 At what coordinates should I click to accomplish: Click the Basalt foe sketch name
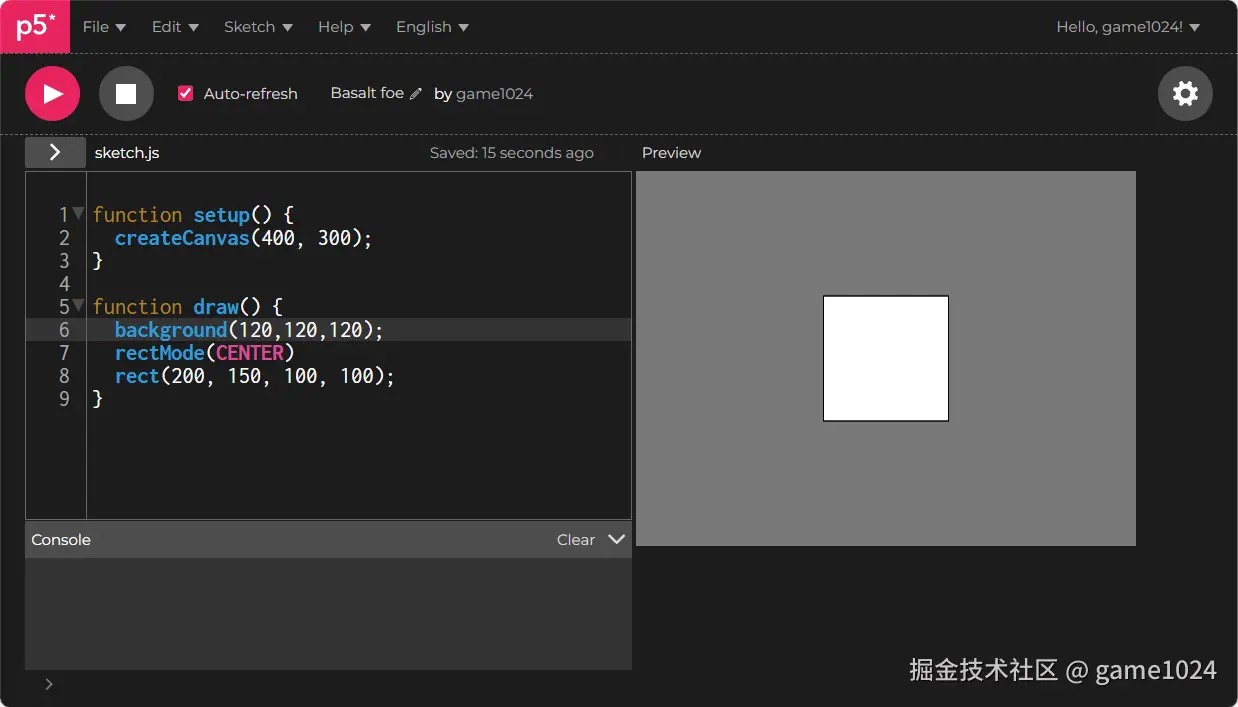point(367,93)
